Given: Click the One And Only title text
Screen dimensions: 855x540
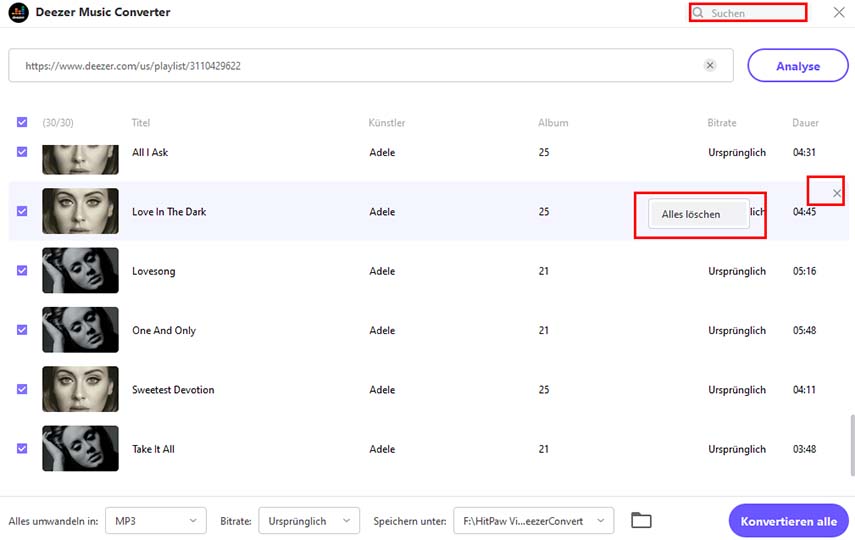Looking at the screenshot, I should tap(164, 331).
